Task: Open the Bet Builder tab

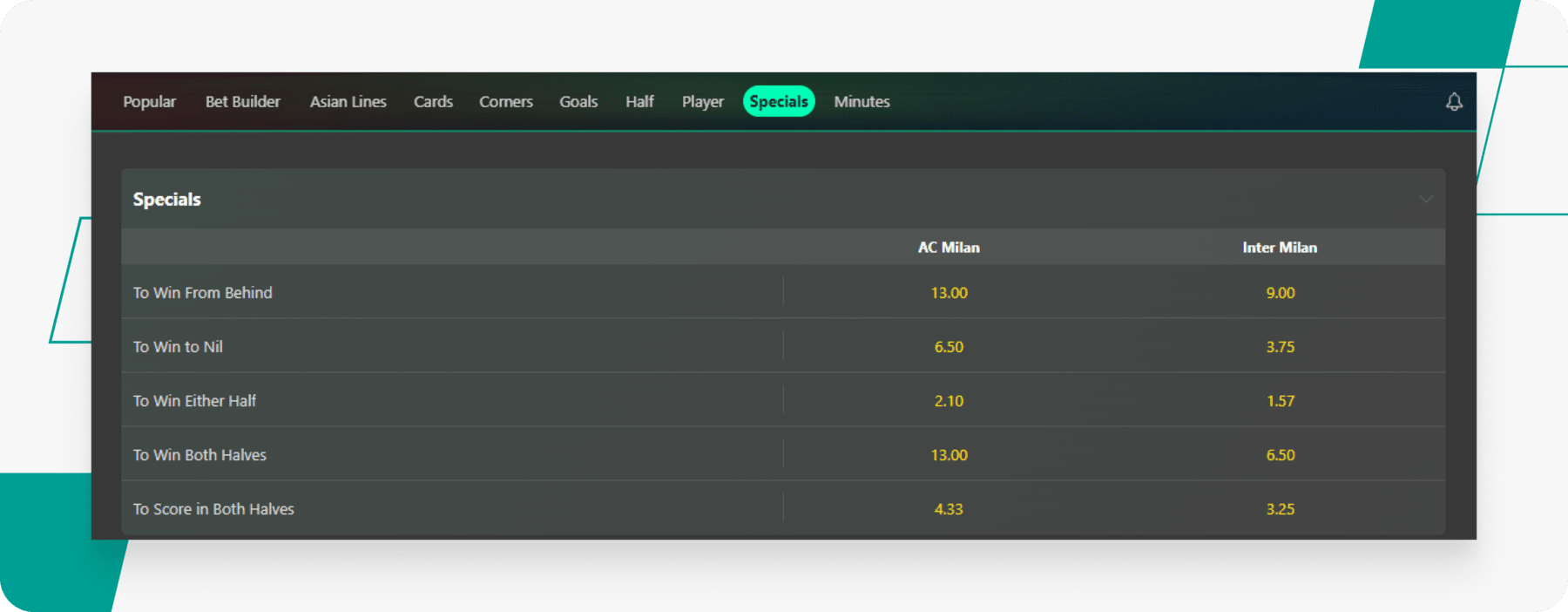Action: (243, 102)
